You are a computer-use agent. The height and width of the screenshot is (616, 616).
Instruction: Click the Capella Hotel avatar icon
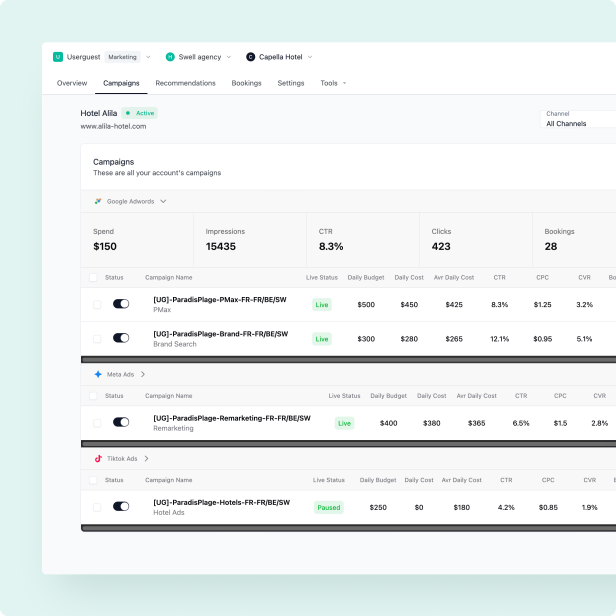click(250, 57)
